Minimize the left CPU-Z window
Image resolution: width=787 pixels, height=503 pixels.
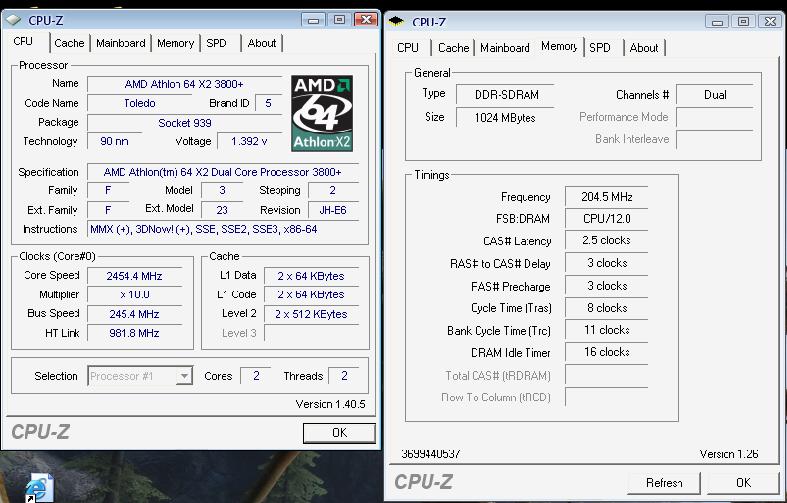313,20
